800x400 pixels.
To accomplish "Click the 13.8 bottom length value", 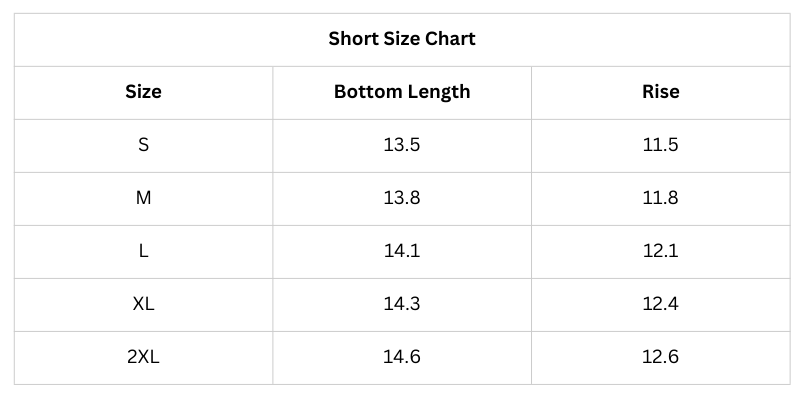I will point(402,198).
